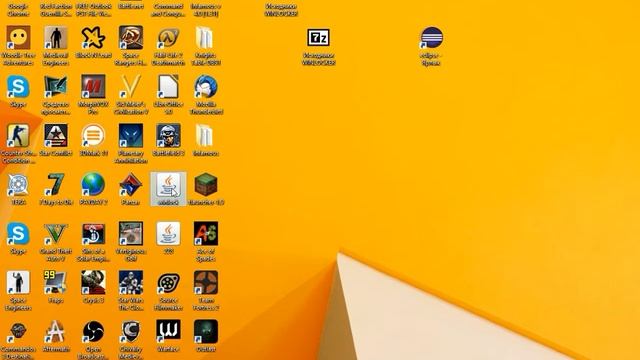Launch the red and blue diamond icon
Image resolution: width=640 pixels, height=360 pixels.
coord(131,184)
